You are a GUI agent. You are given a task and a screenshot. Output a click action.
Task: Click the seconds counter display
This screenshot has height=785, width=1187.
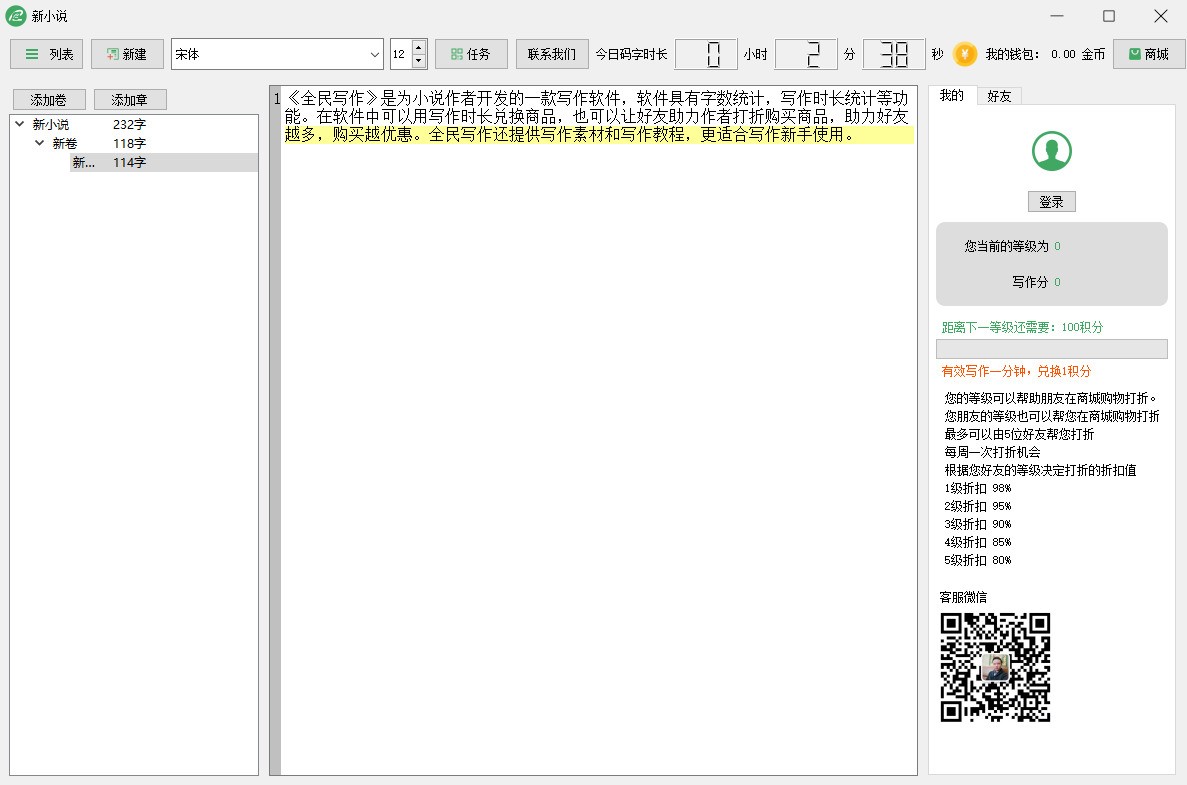pos(894,55)
